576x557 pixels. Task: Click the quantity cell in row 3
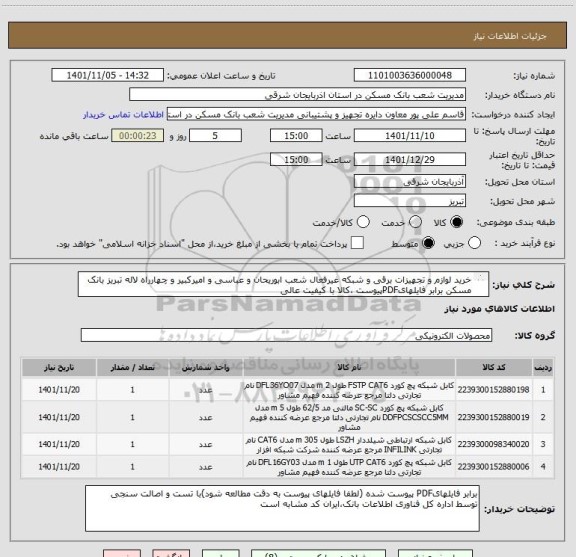(132, 444)
